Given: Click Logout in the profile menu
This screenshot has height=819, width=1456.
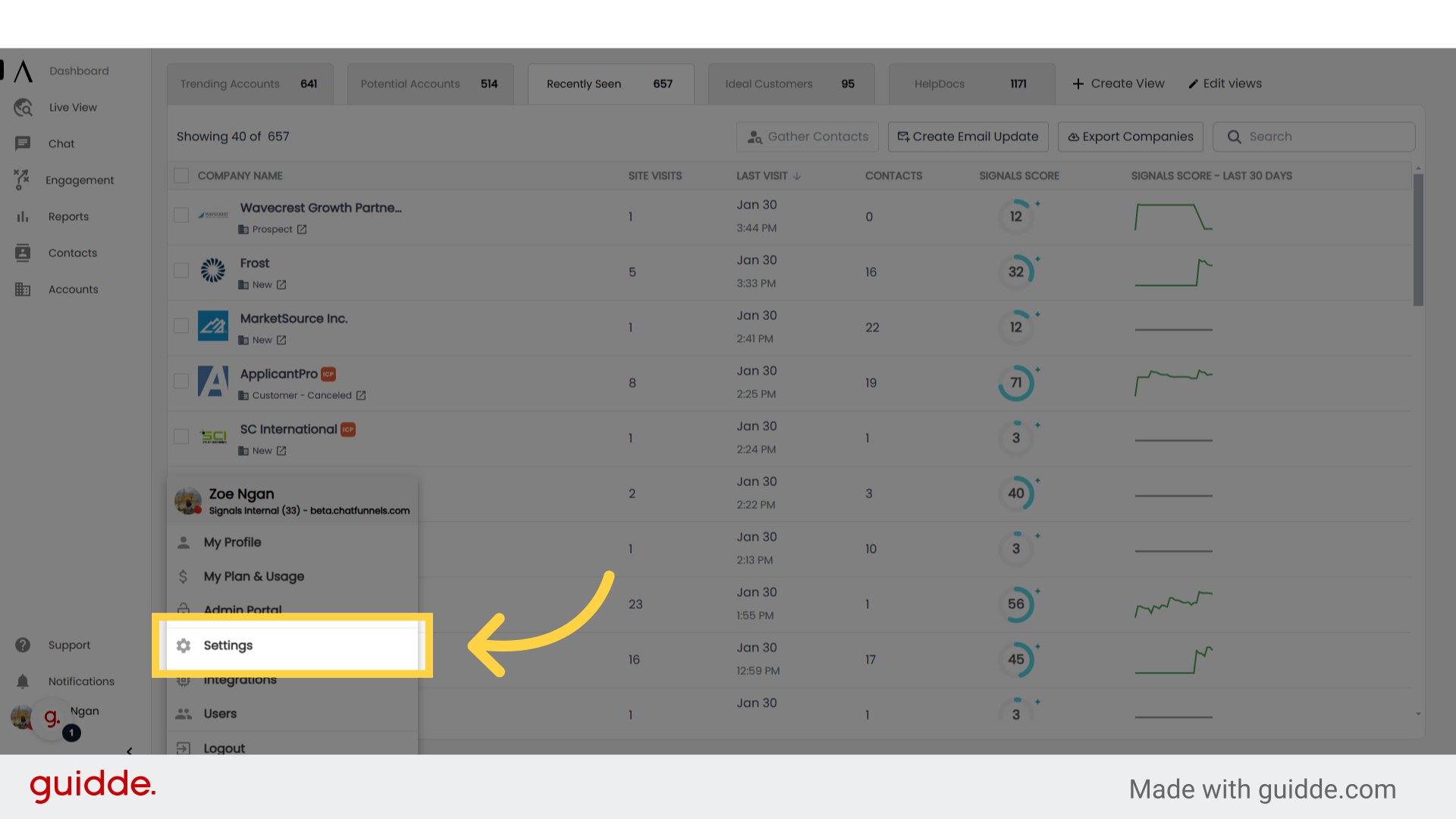Looking at the screenshot, I should click(x=292, y=746).
